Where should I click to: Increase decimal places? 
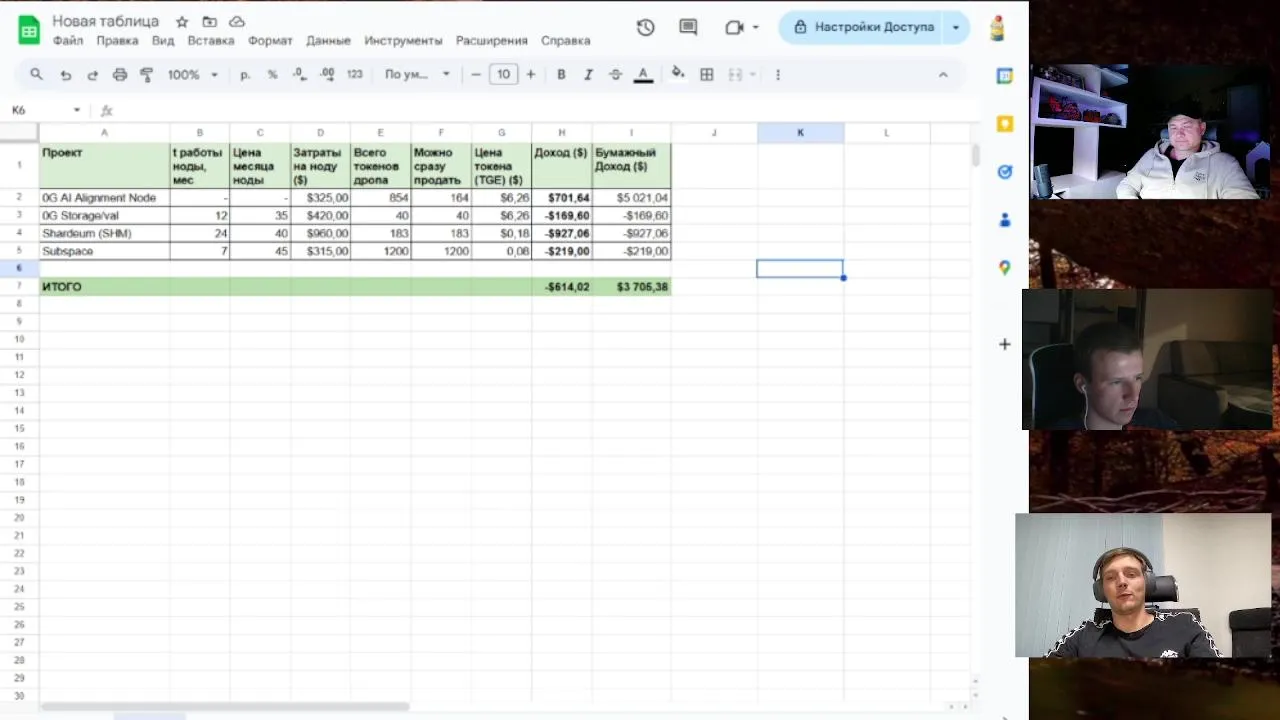coord(327,74)
